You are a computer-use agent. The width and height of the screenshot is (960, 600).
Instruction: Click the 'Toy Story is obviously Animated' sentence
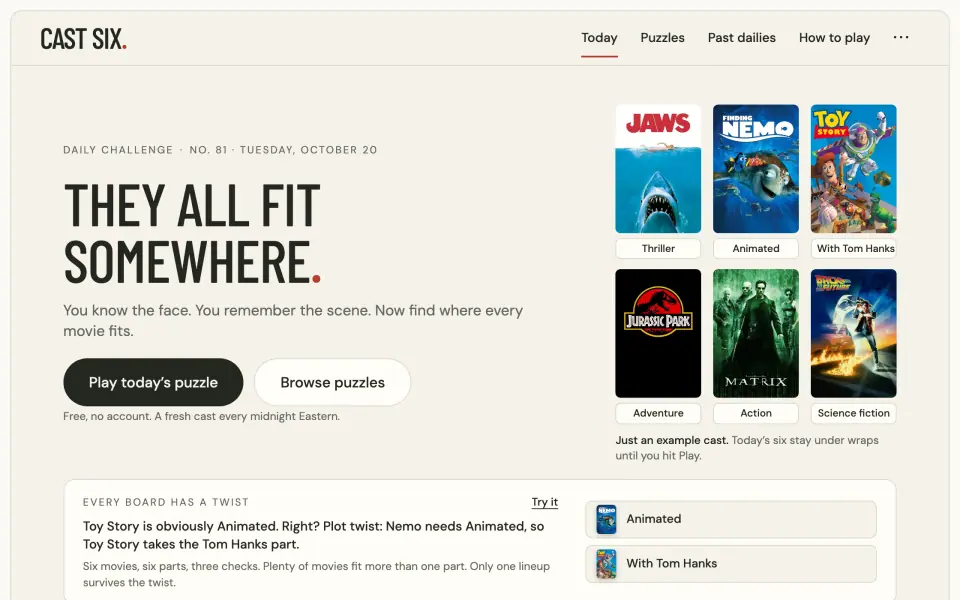click(x=313, y=535)
